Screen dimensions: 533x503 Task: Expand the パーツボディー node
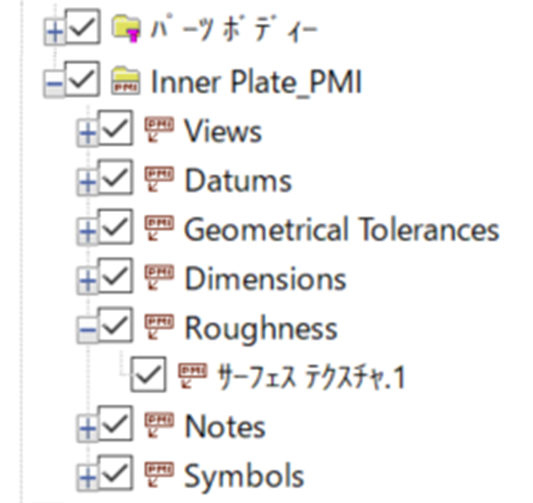coord(55,33)
